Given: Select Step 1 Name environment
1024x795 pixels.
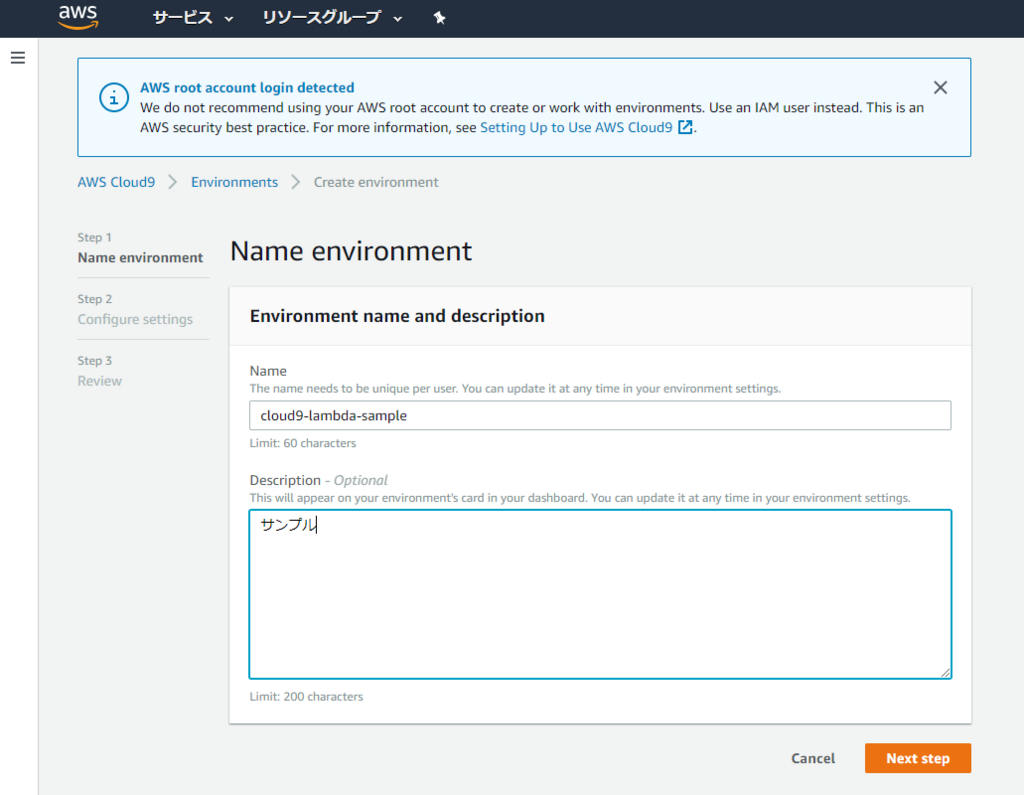Looking at the screenshot, I should click(140, 248).
